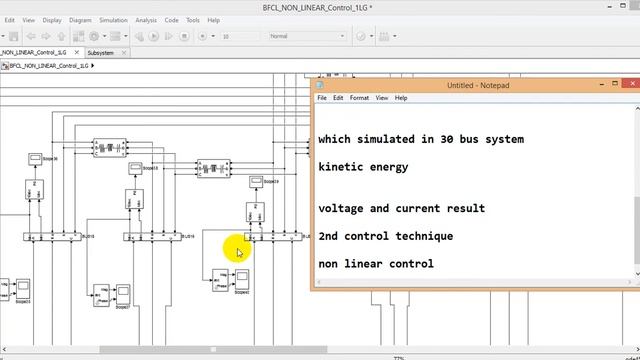Expand the breadcrumb arrow after BFCL_NON_LINEAR_Control_1LG
640x360 pixels.
point(93,66)
